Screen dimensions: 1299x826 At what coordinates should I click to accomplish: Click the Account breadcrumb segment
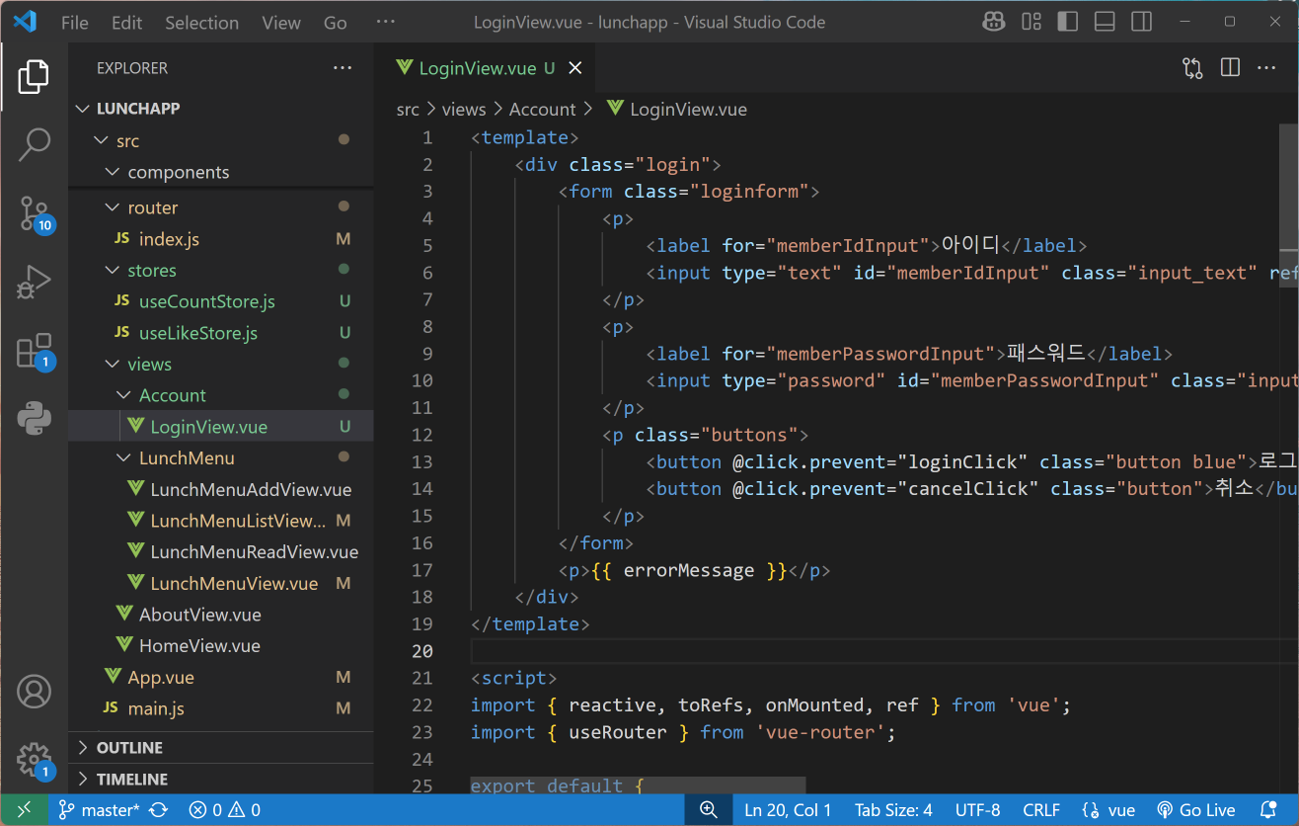(x=542, y=109)
